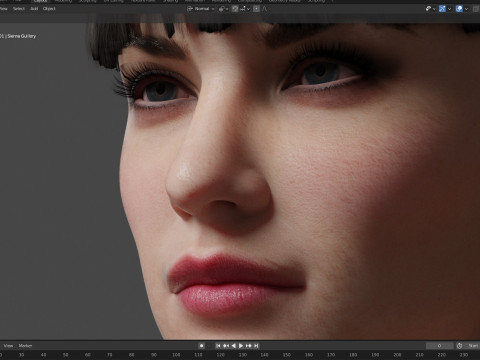Click frame 230 on timeline ruler
The width and height of the screenshot is (480, 360).
464,355
